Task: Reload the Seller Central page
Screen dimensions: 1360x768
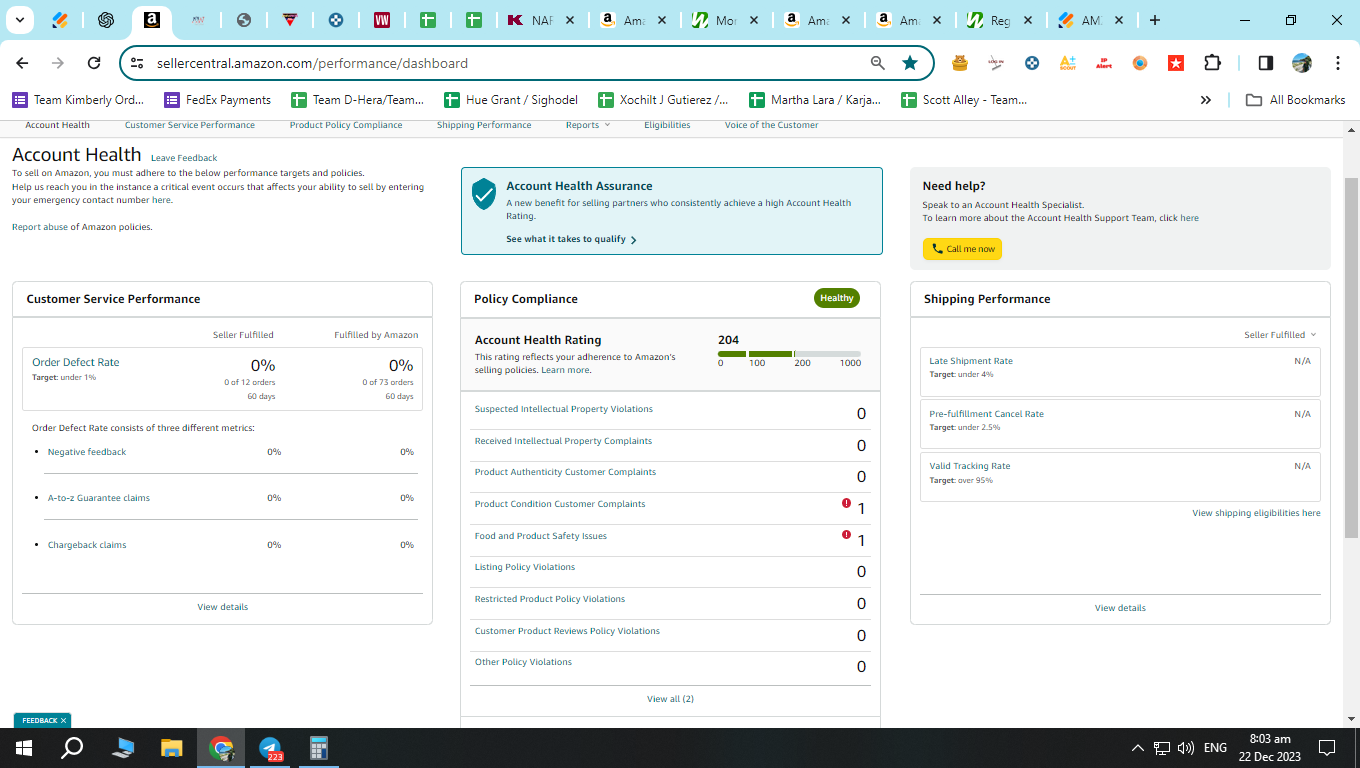Action: pos(94,63)
